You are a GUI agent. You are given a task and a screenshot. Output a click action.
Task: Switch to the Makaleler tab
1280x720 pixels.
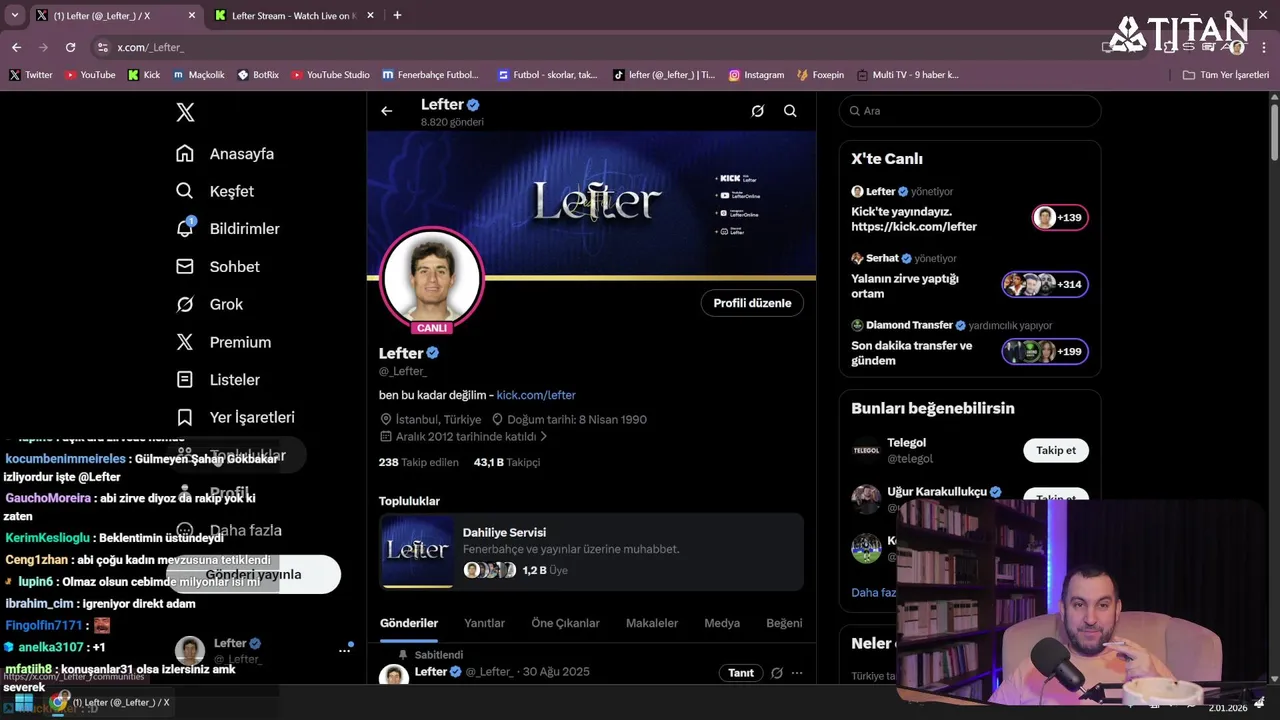652,623
